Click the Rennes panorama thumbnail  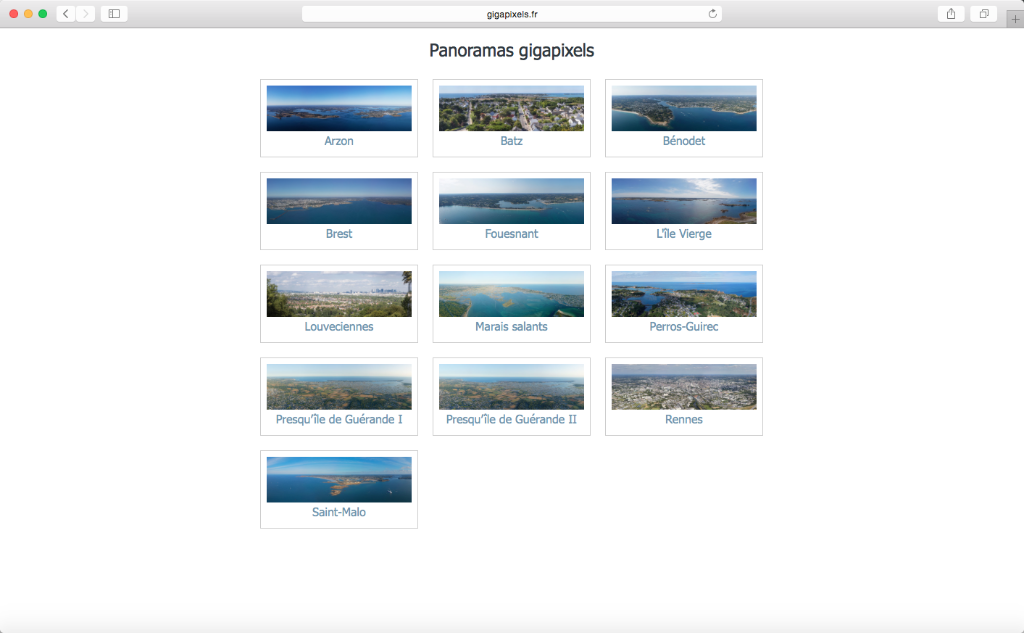click(x=684, y=387)
